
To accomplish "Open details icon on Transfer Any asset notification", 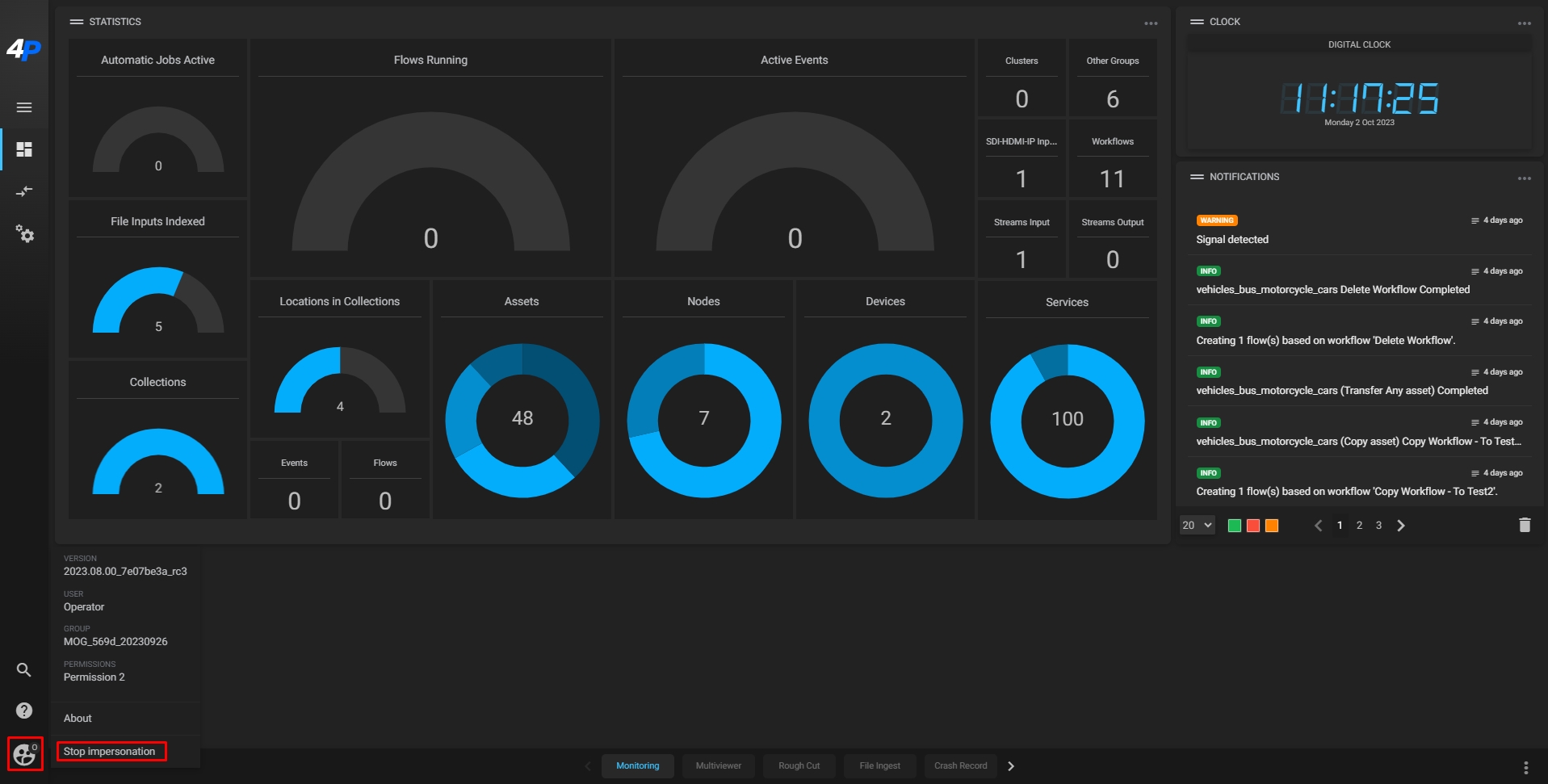I will coord(1475,372).
